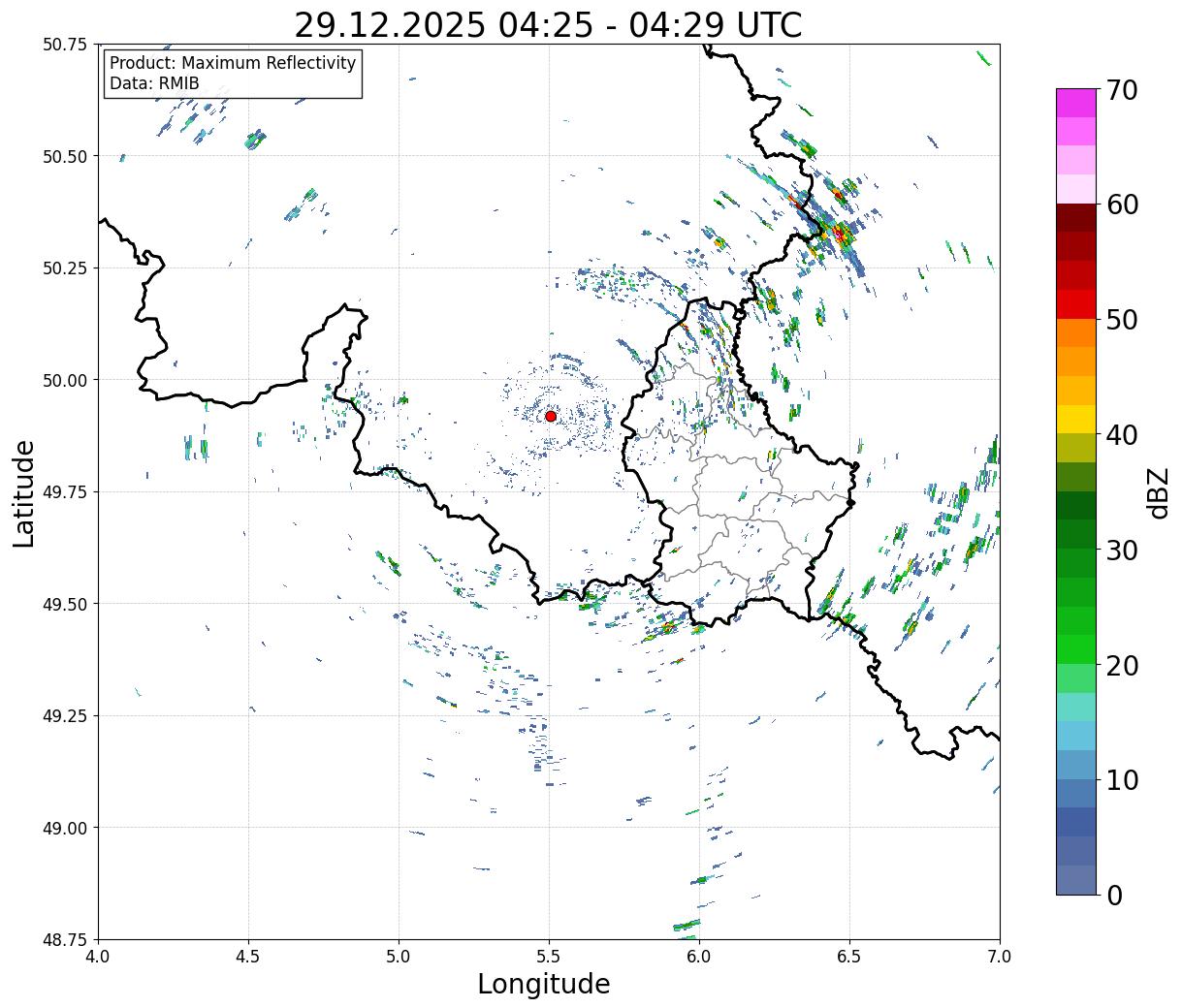1182x1008 pixels.
Task: Click the colorbar tick label 50
Action: click(x=1121, y=320)
